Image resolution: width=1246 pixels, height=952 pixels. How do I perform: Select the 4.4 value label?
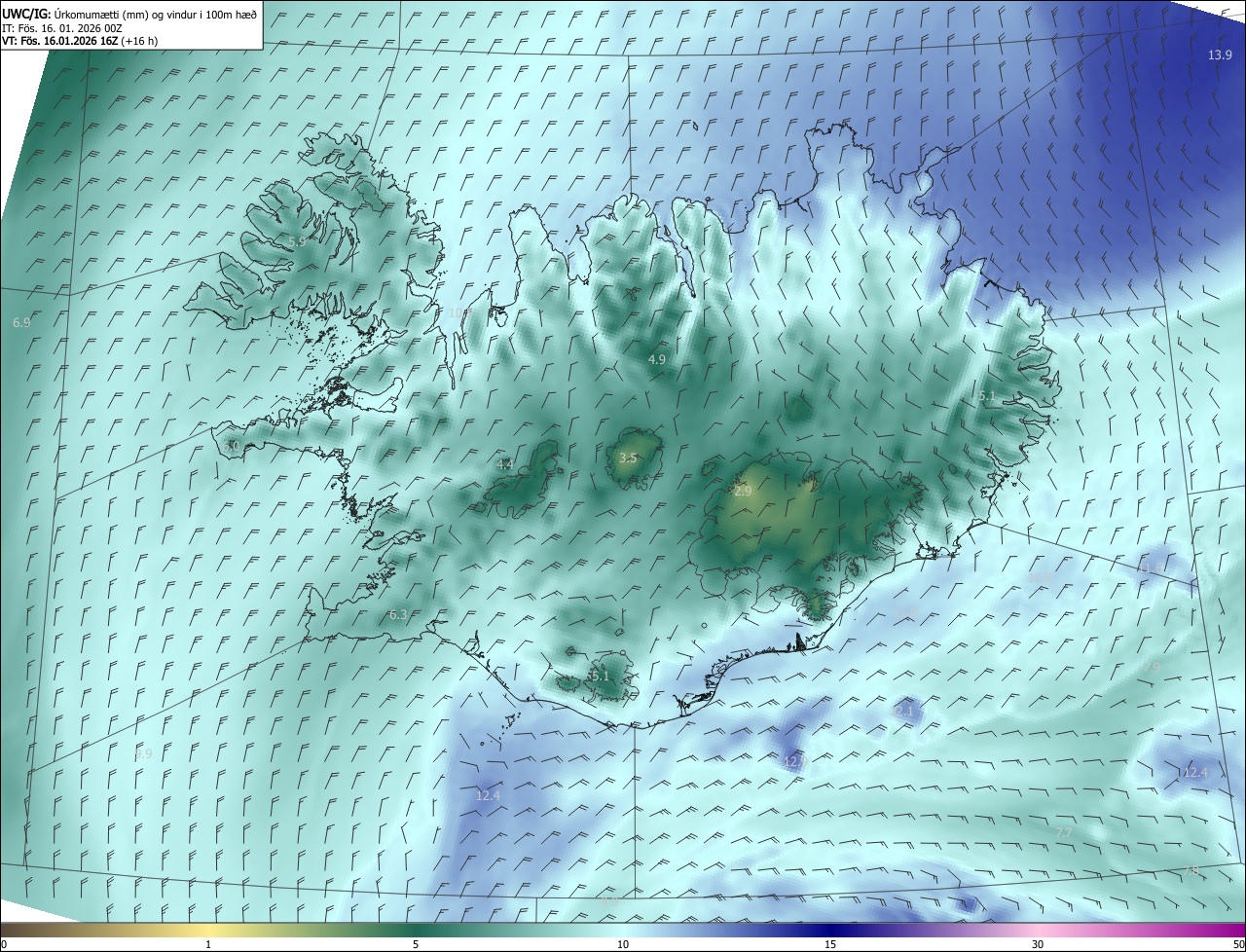click(505, 465)
